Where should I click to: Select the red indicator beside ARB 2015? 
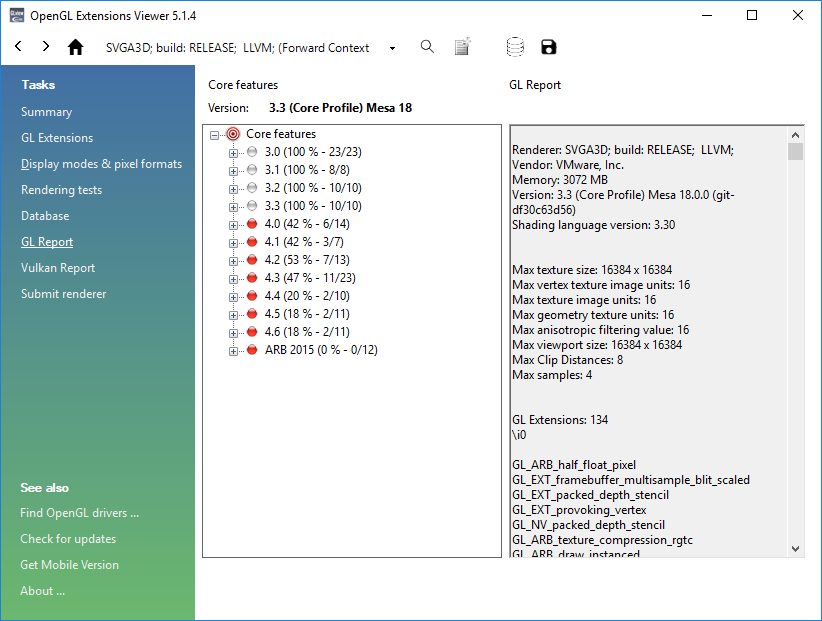pos(251,349)
